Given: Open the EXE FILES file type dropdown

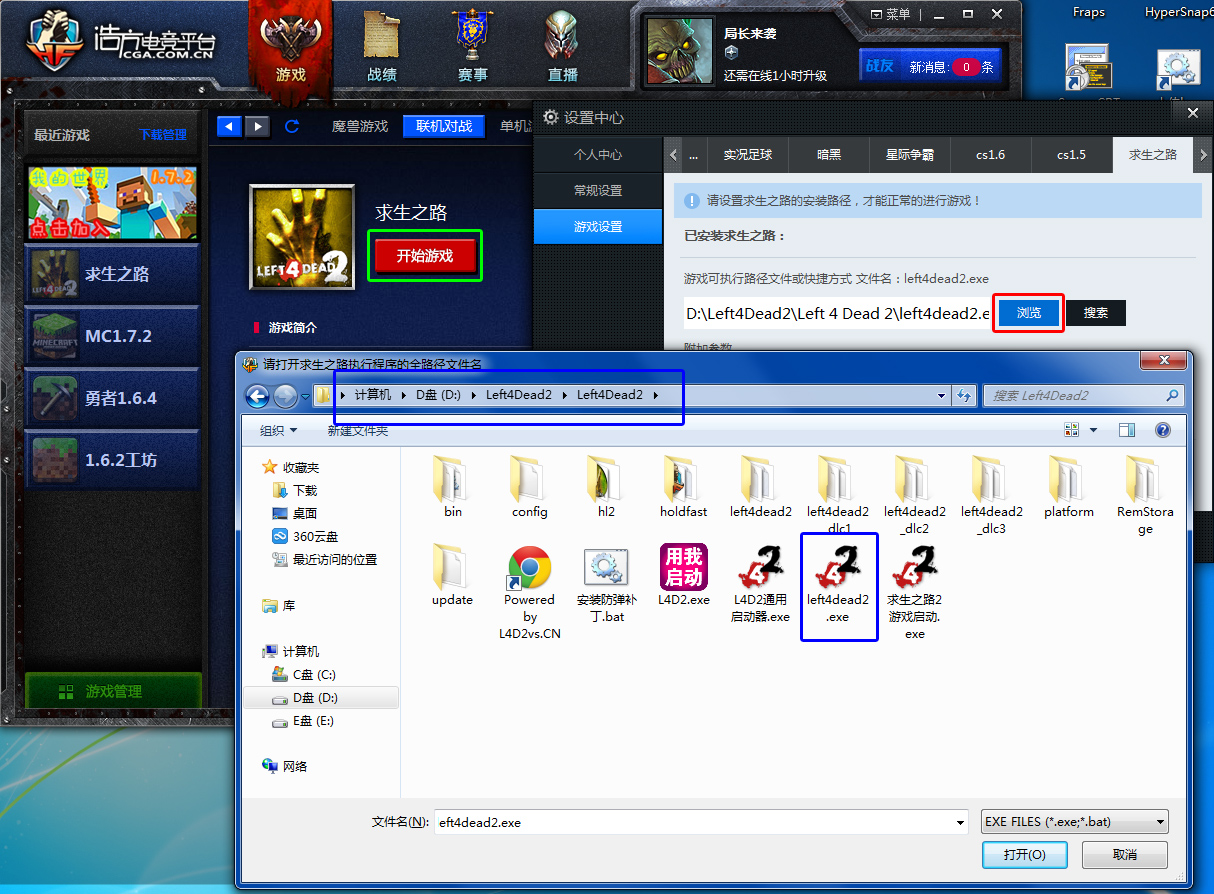Looking at the screenshot, I should pos(1075,822).
